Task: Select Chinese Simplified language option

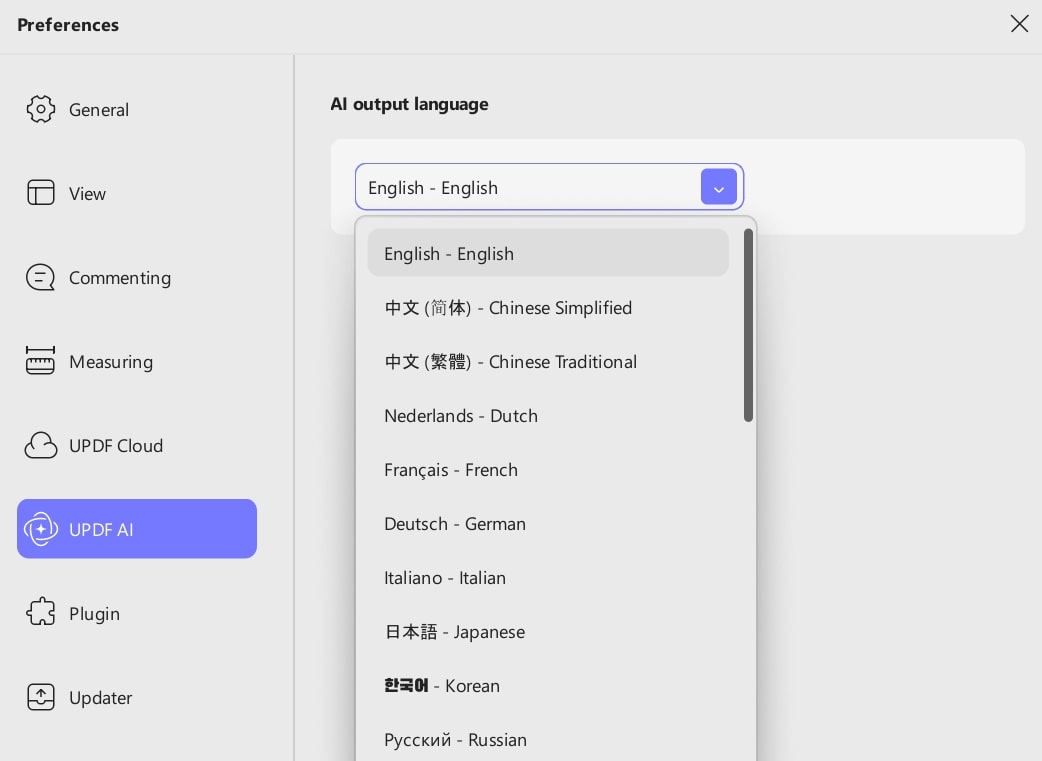Action: (548, 308)
